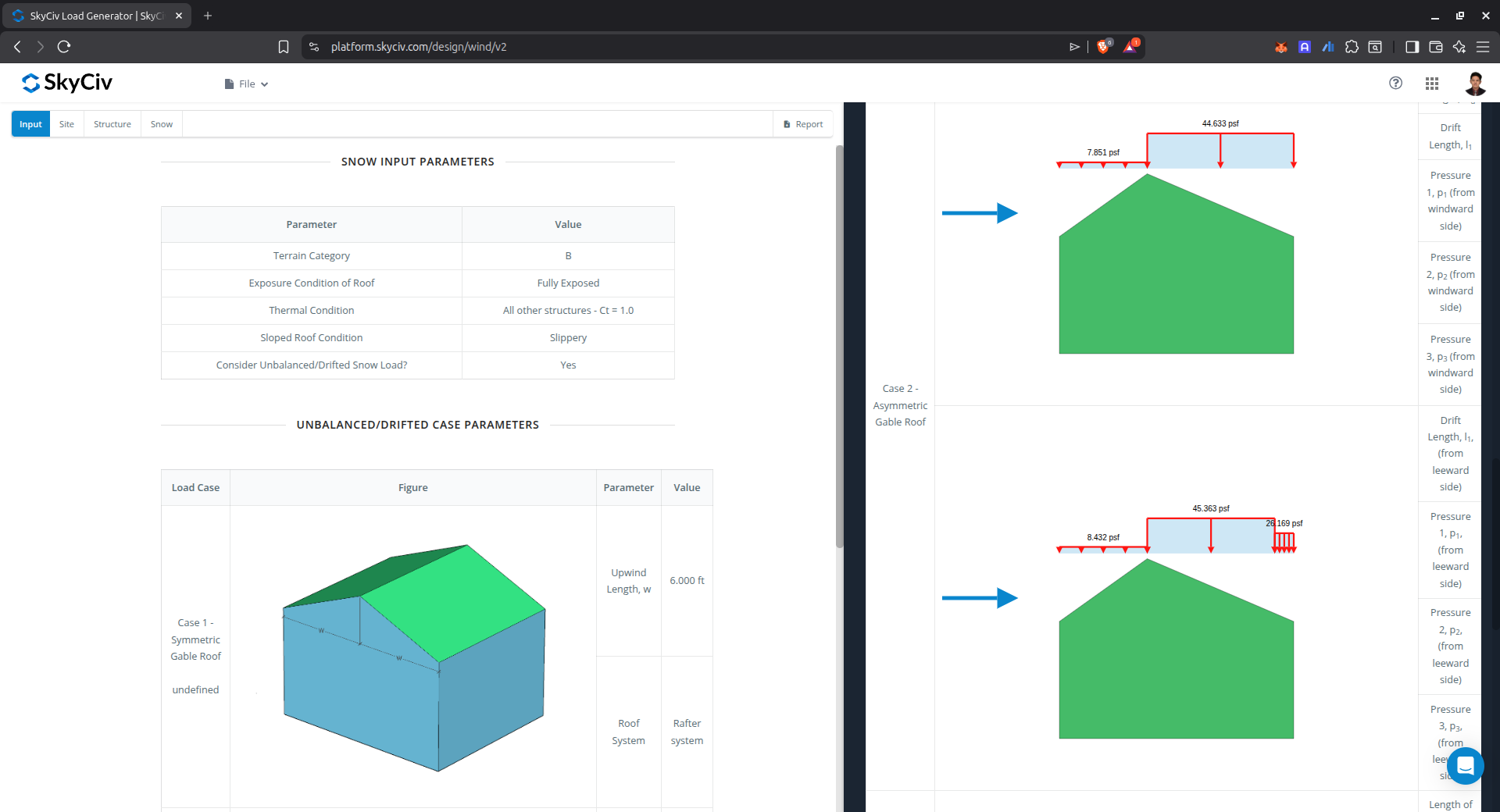Open the Brave wallet icon
The height and width of the screenshot is (812, 1500).
[x=1435, y=47]
